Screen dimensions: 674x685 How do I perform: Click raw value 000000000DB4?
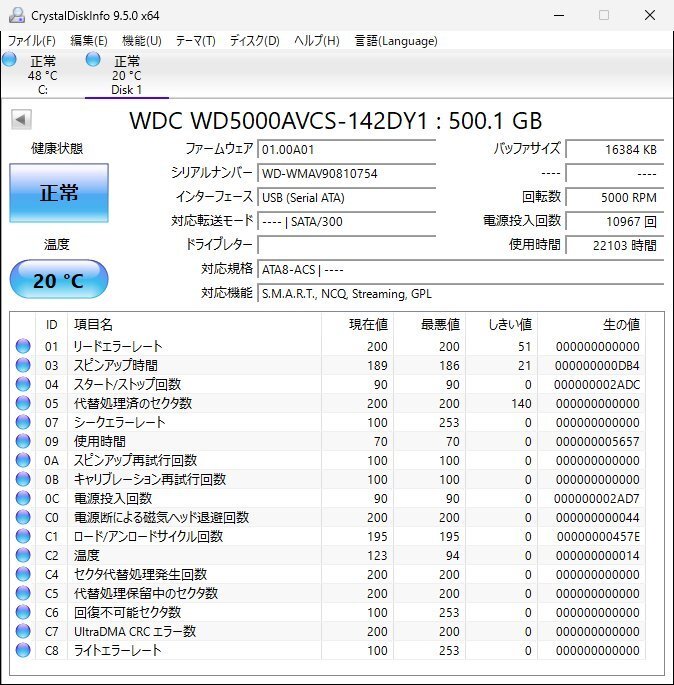(x=597, y=365)
